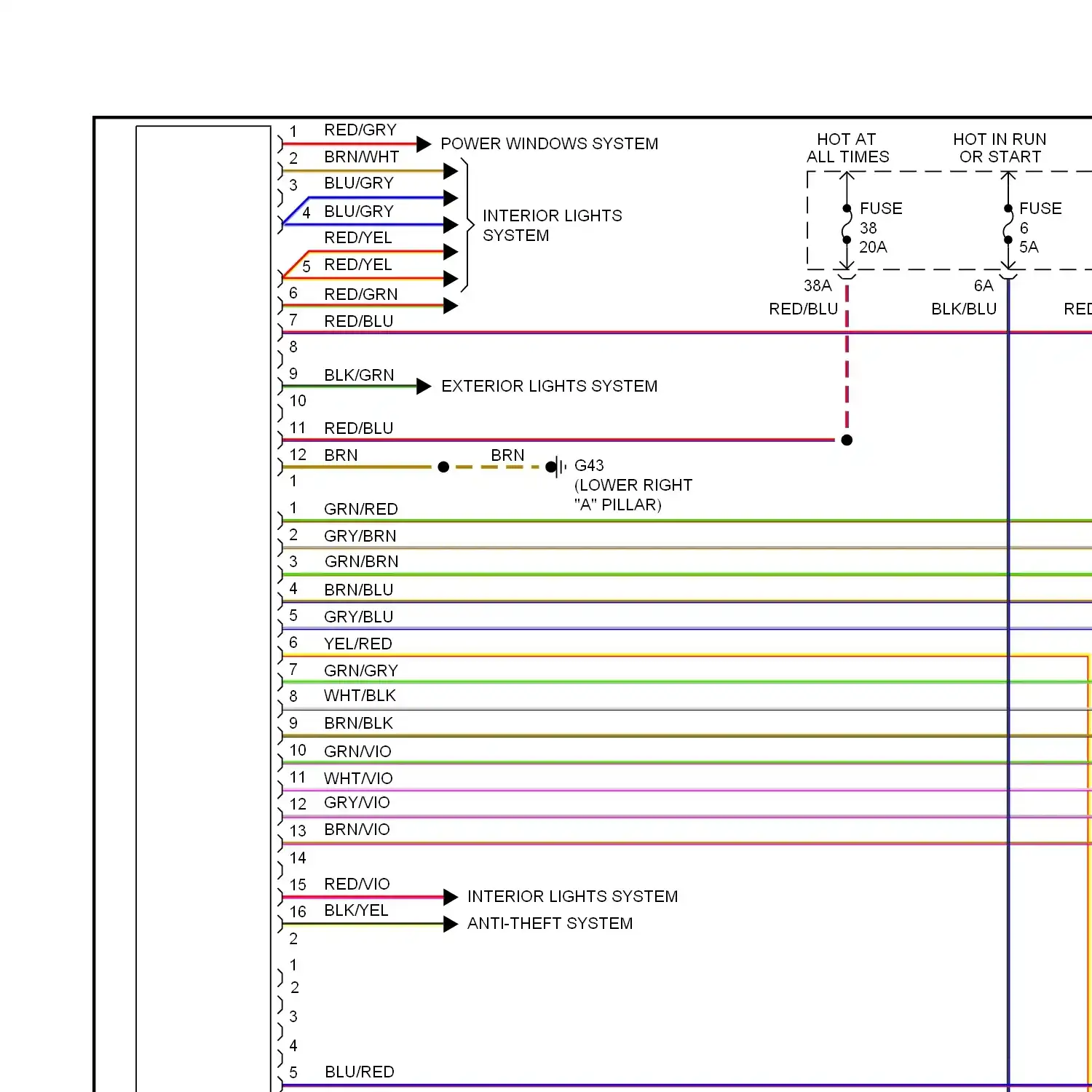Click the RED/GRY label at pin 1
Screen dimensions: 1092x1092
tap(360, 130)
